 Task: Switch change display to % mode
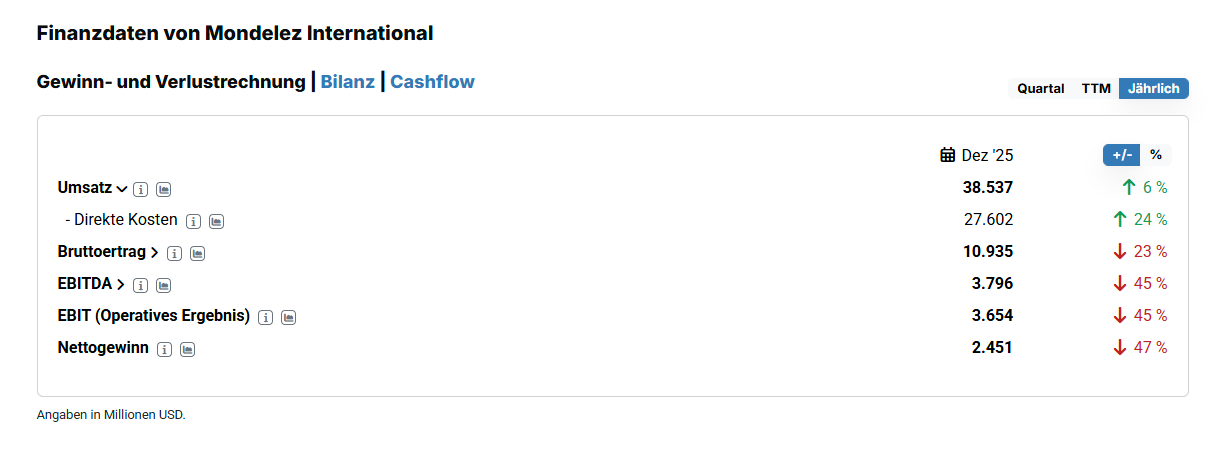click(1156, 155)
